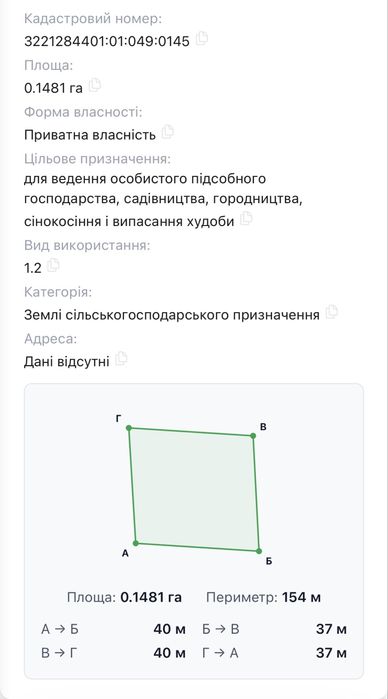Click the Б → В side length row
The height and width of the screenshot is (699, 388).
click(x=274, y=629)
